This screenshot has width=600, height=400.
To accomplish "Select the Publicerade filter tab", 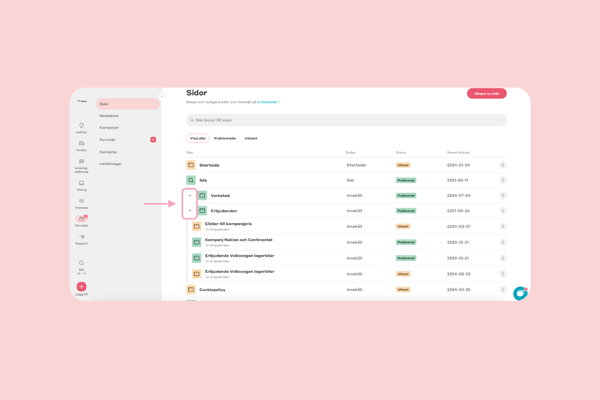I will pyautogui.click(x=225, y=138).
